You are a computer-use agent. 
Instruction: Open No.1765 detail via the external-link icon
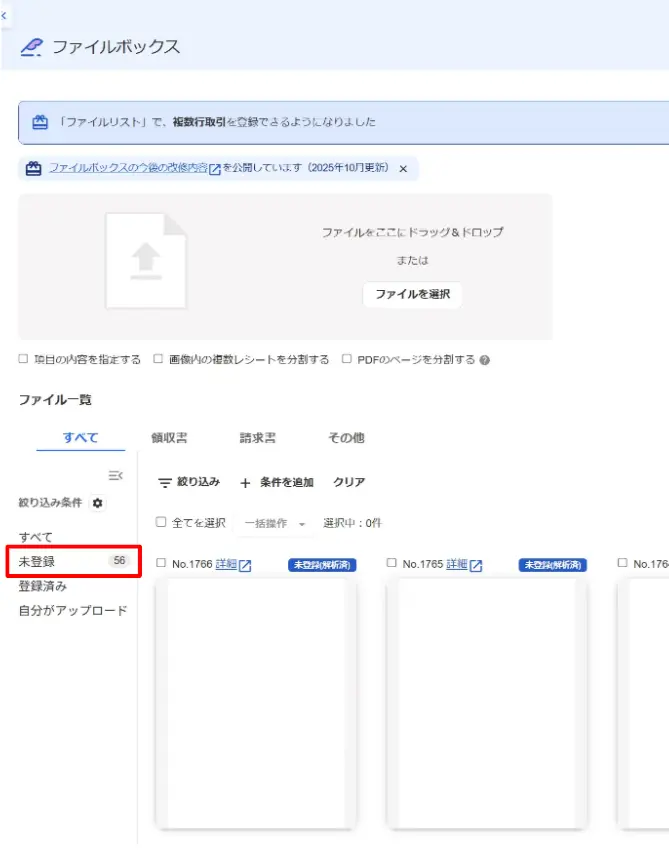[x=476, y=566]
